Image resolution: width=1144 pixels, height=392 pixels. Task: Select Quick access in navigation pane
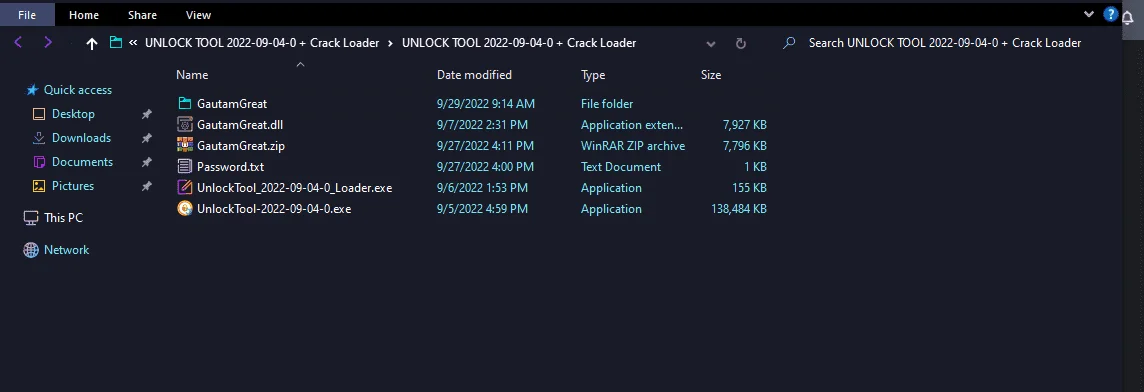77,90
